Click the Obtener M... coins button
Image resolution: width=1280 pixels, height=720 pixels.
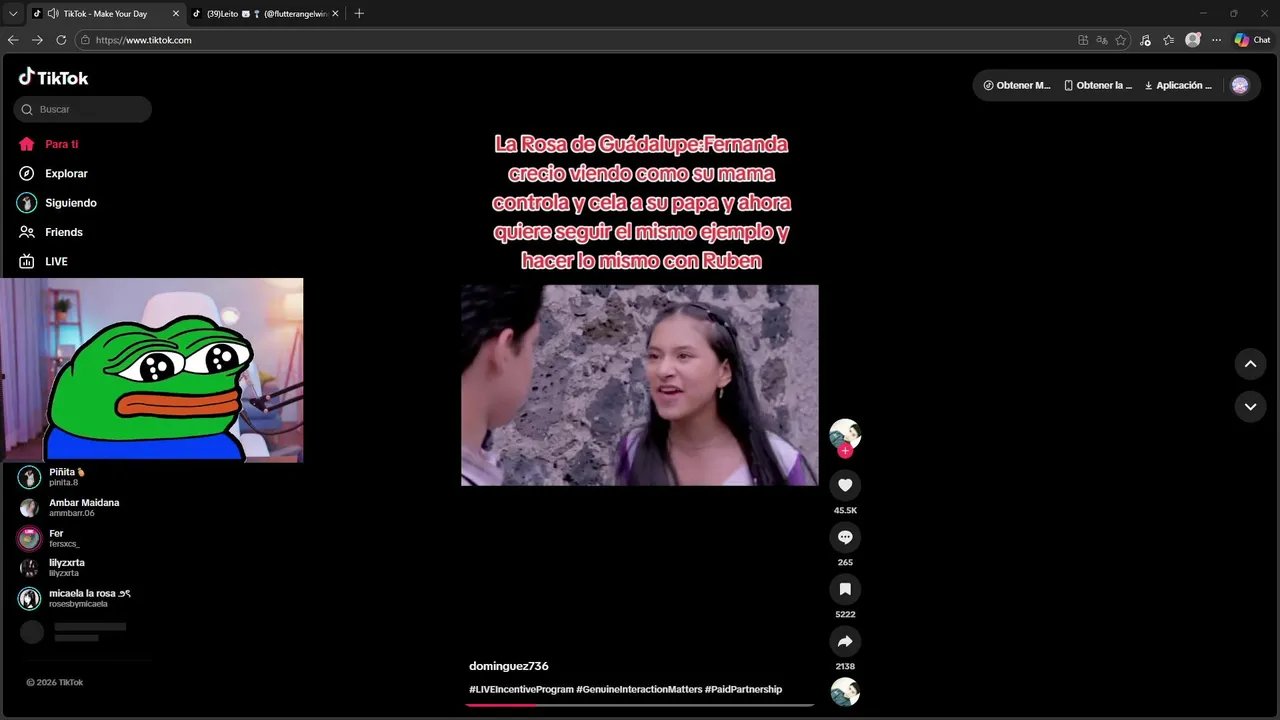[x=1017, y=85]
